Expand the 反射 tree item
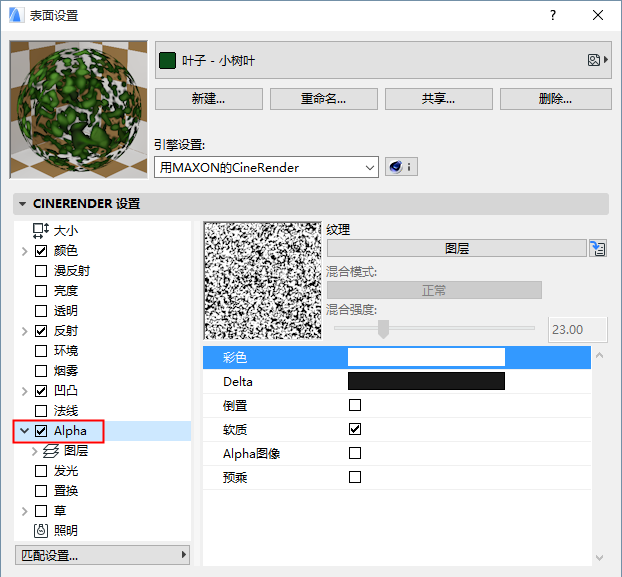This screenshot has height=577, width=622. click(x=25, y=331)
